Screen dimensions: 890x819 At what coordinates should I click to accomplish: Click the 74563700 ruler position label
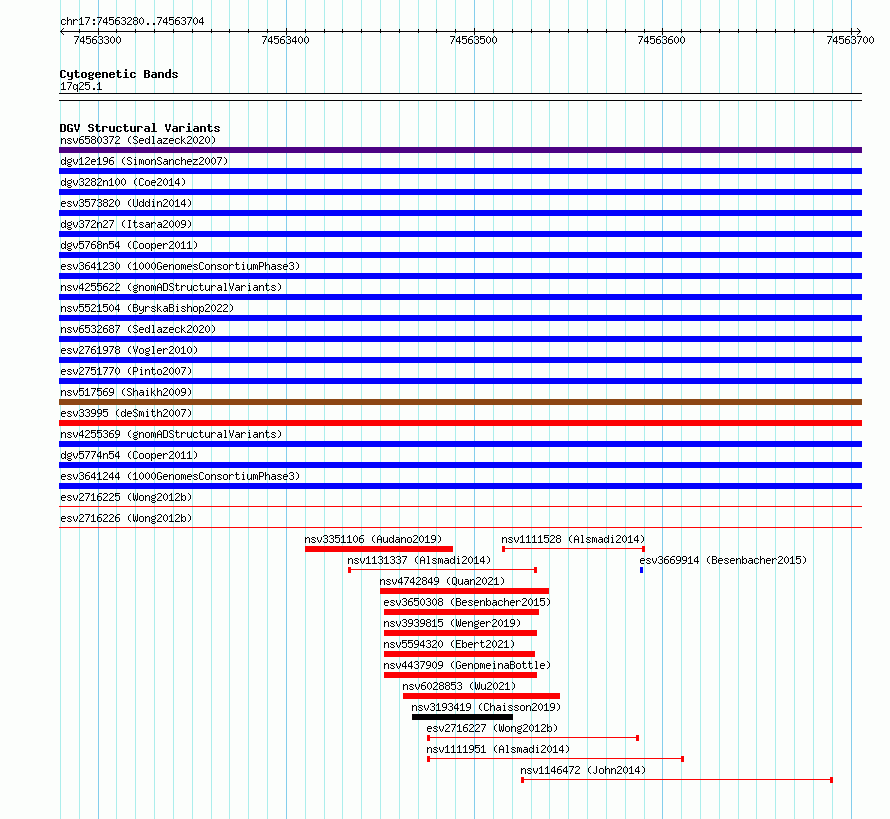(850, 40)
